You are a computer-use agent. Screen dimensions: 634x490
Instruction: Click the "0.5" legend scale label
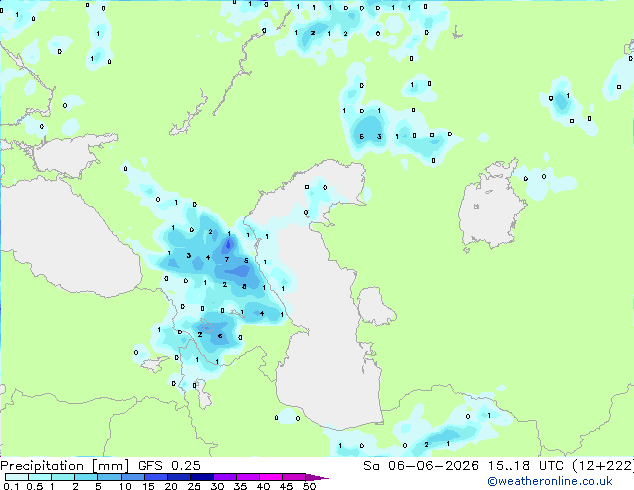(35, 486)
